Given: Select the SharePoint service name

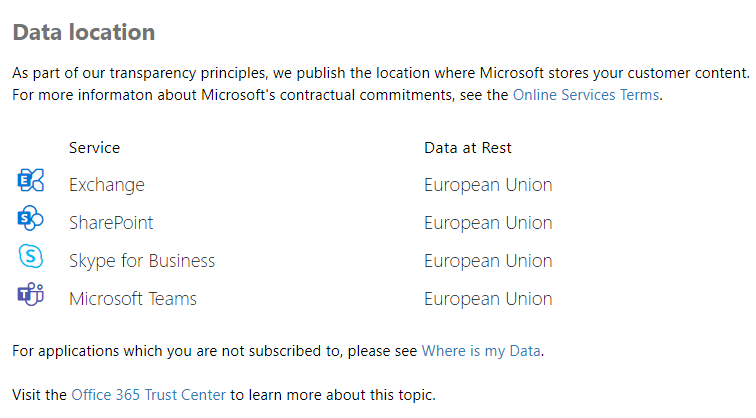Looking at the screenshot, I should coord(111,223).
